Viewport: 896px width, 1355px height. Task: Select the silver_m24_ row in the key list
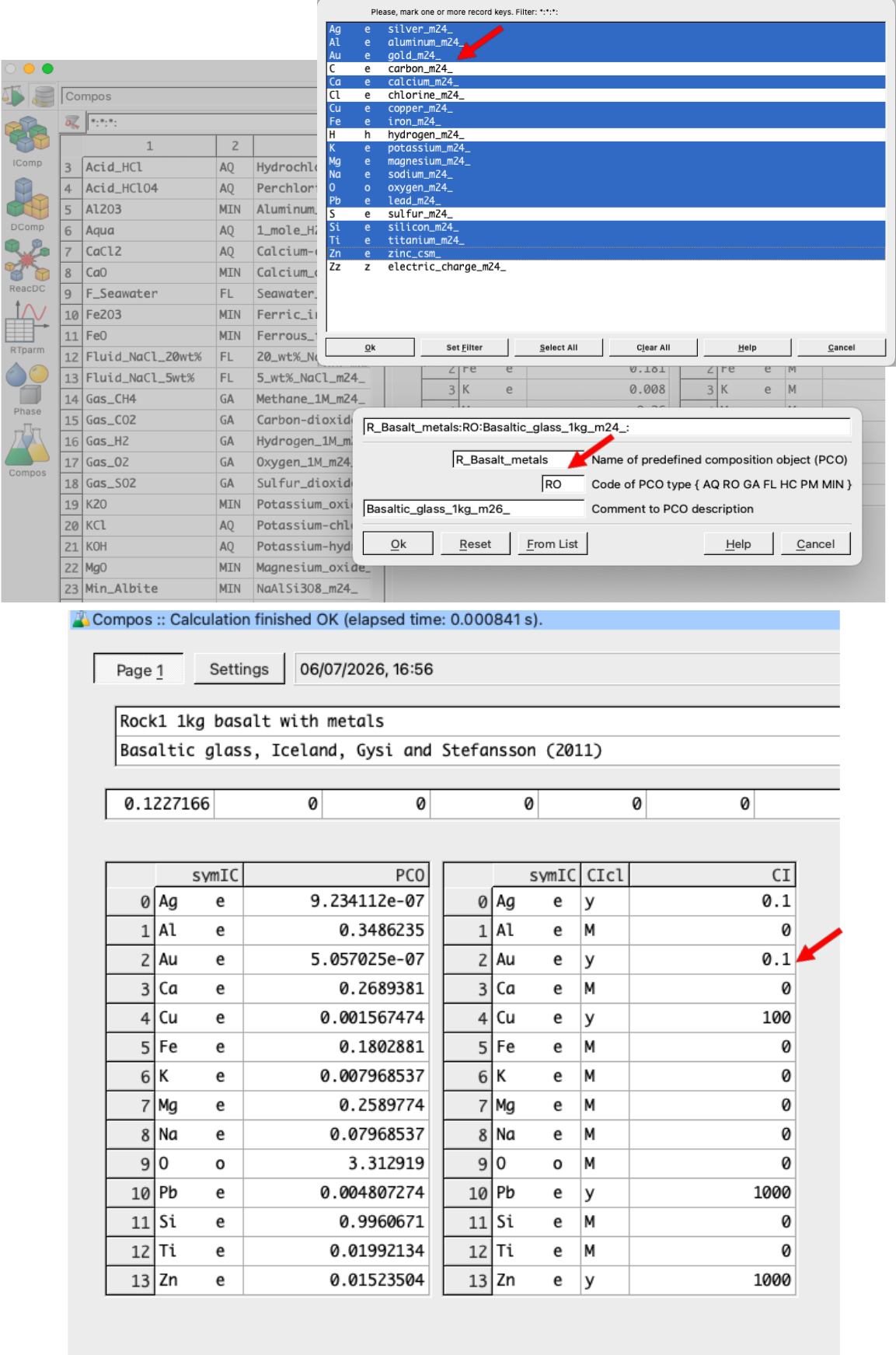605,29
